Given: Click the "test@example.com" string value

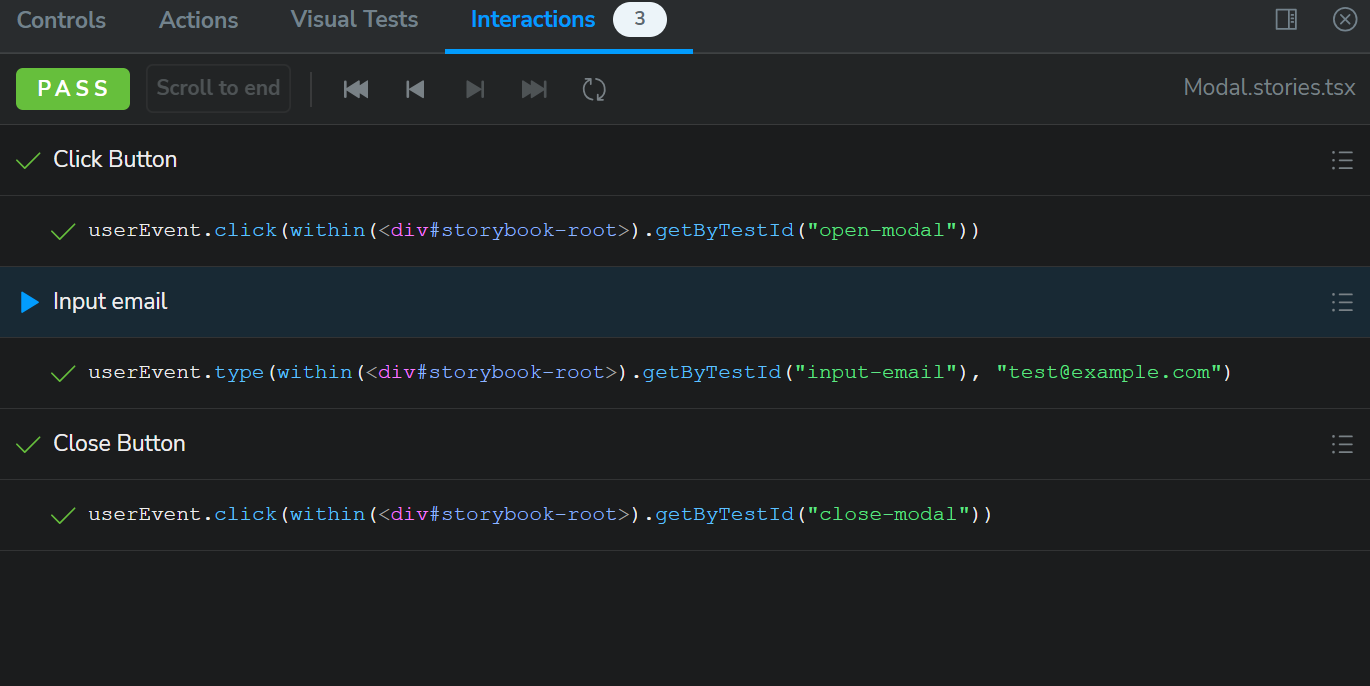Looking at the screenshot, I should click(1109, 372).
